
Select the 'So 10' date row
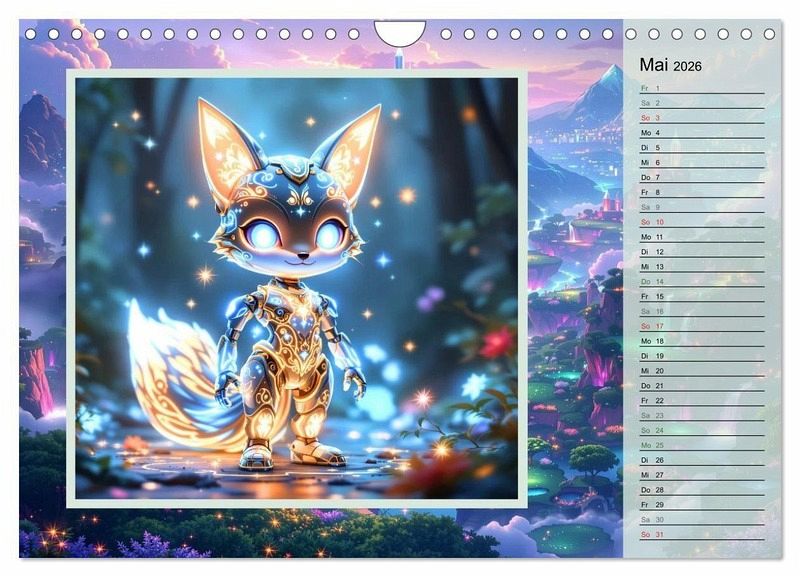[702, 222]
